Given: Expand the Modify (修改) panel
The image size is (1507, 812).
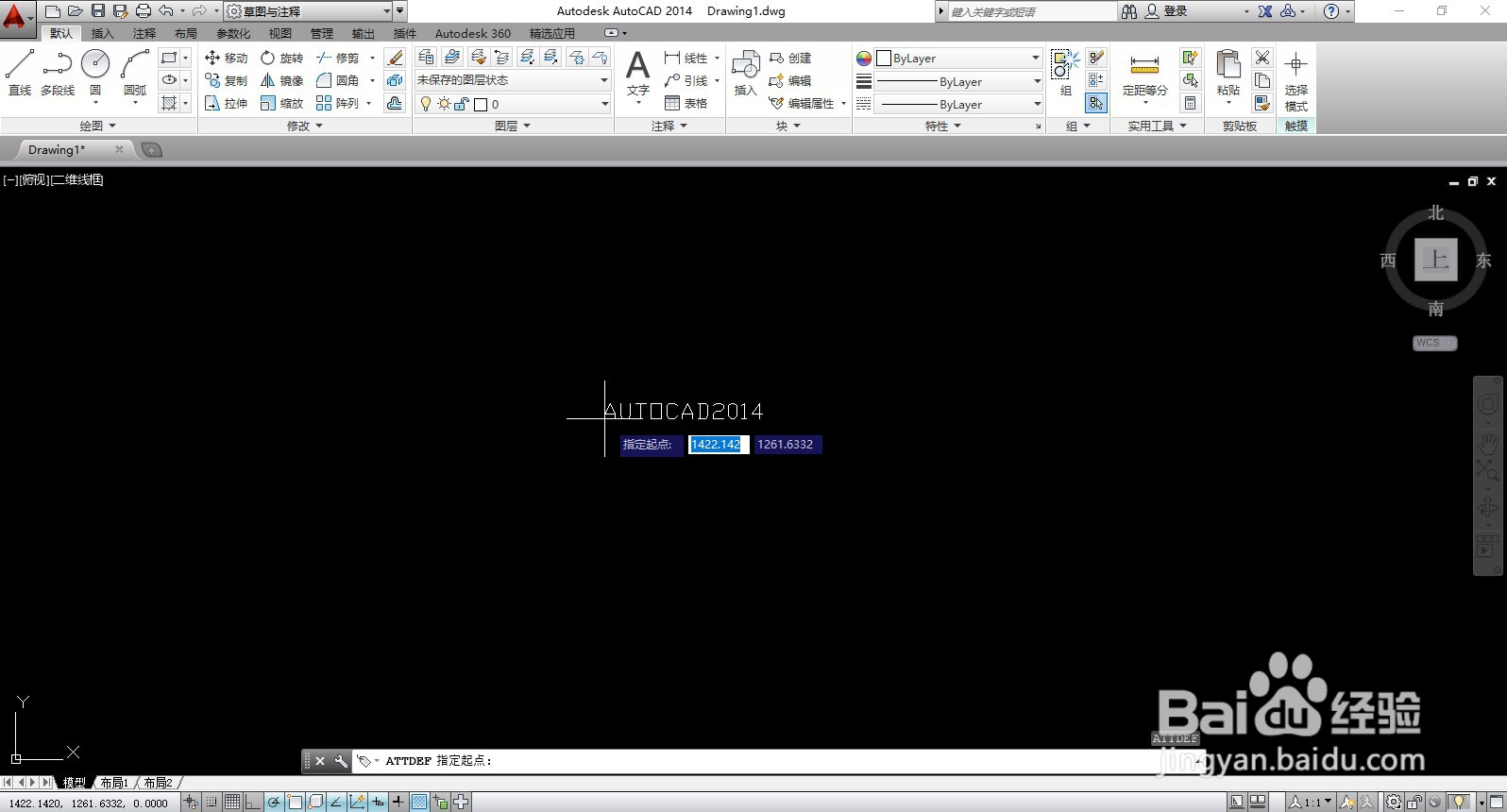Looking at the screenshot, I should 305,126.
